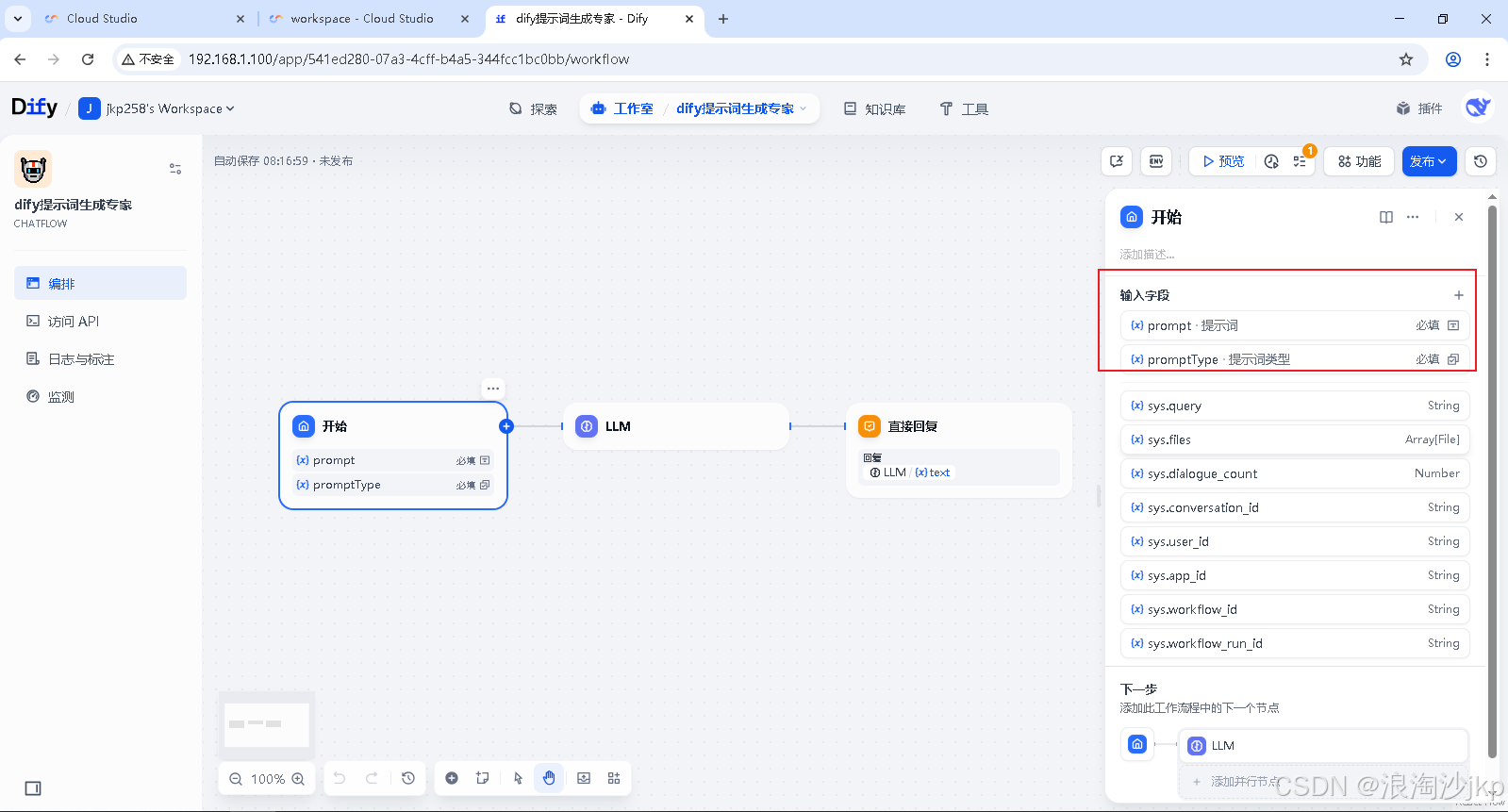
Task: Click the Dify logo
Action: pyautogui.click(x=34, y=108)
